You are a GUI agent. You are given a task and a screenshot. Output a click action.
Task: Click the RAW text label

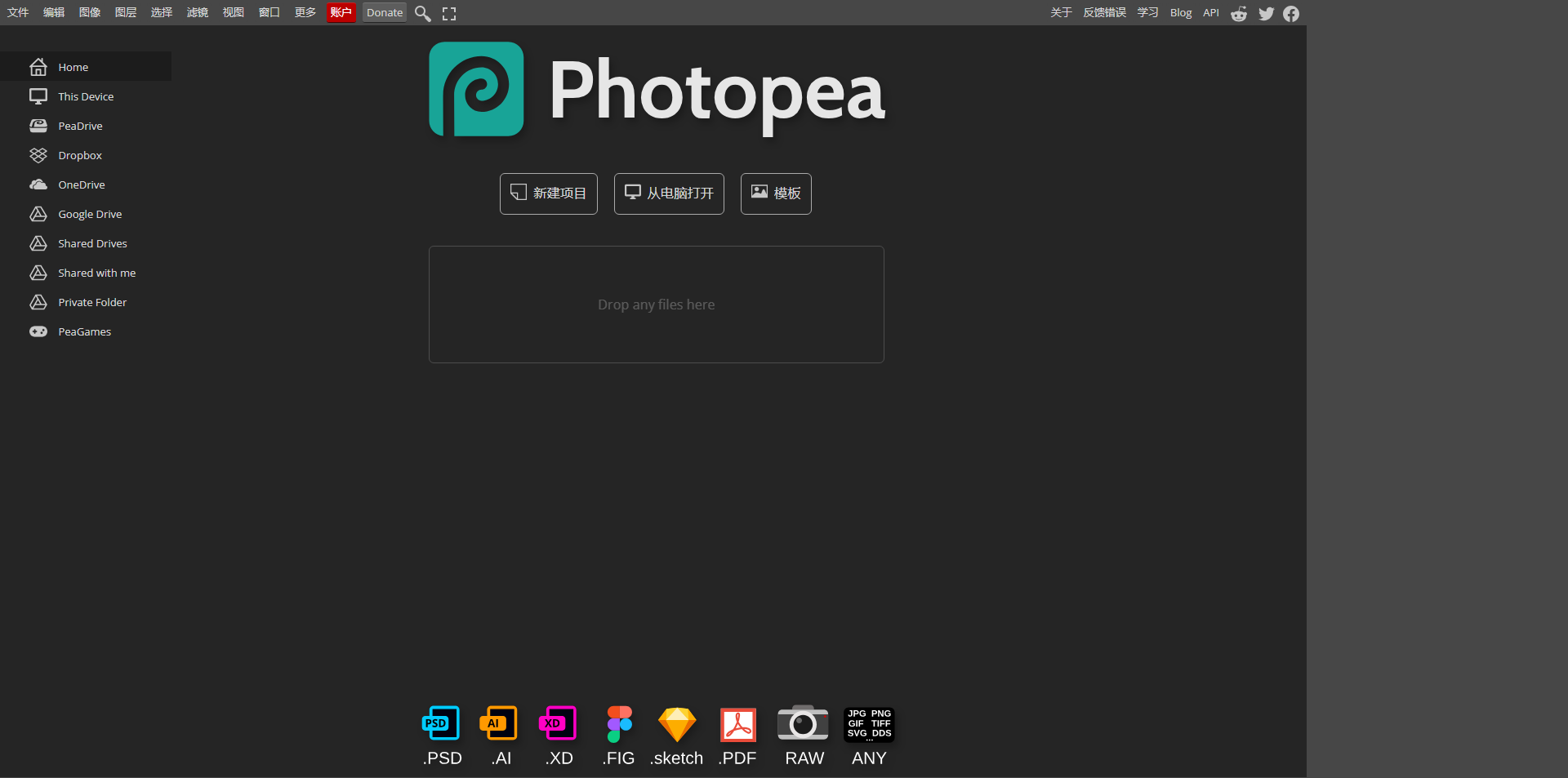804,758
